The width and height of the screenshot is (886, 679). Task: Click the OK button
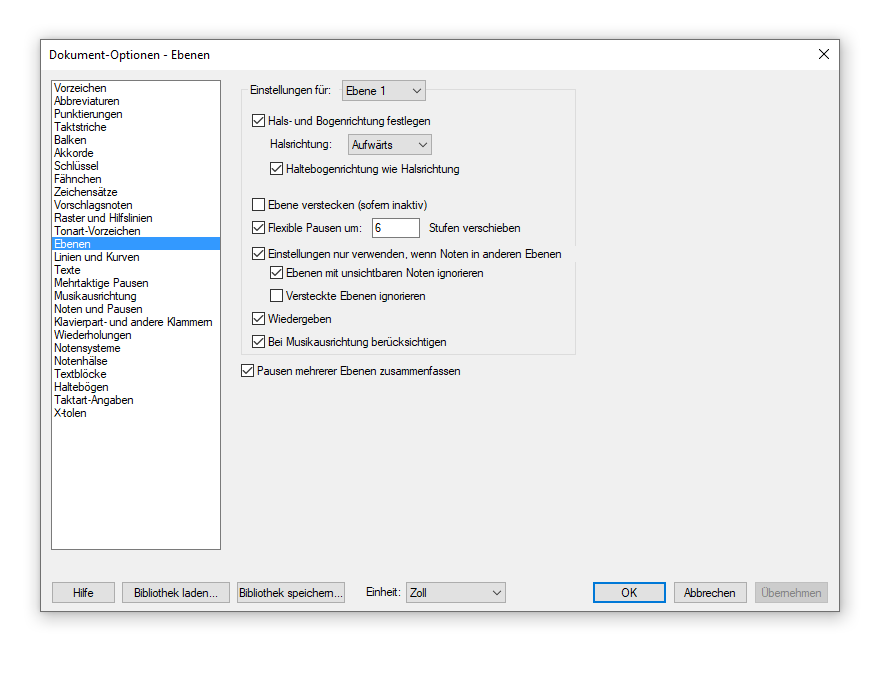pos(629,593)
